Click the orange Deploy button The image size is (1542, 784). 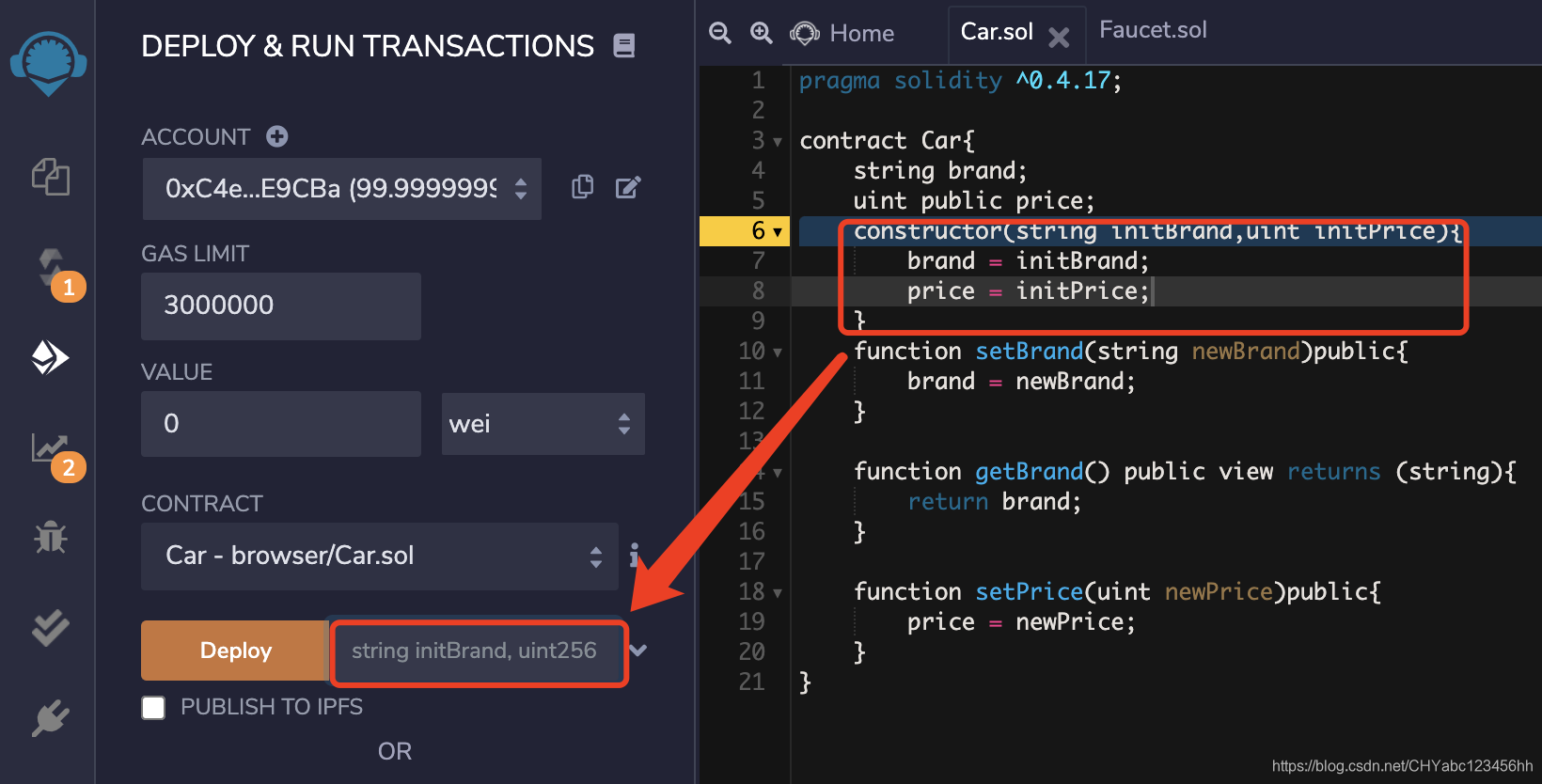[x=235, y=651]
